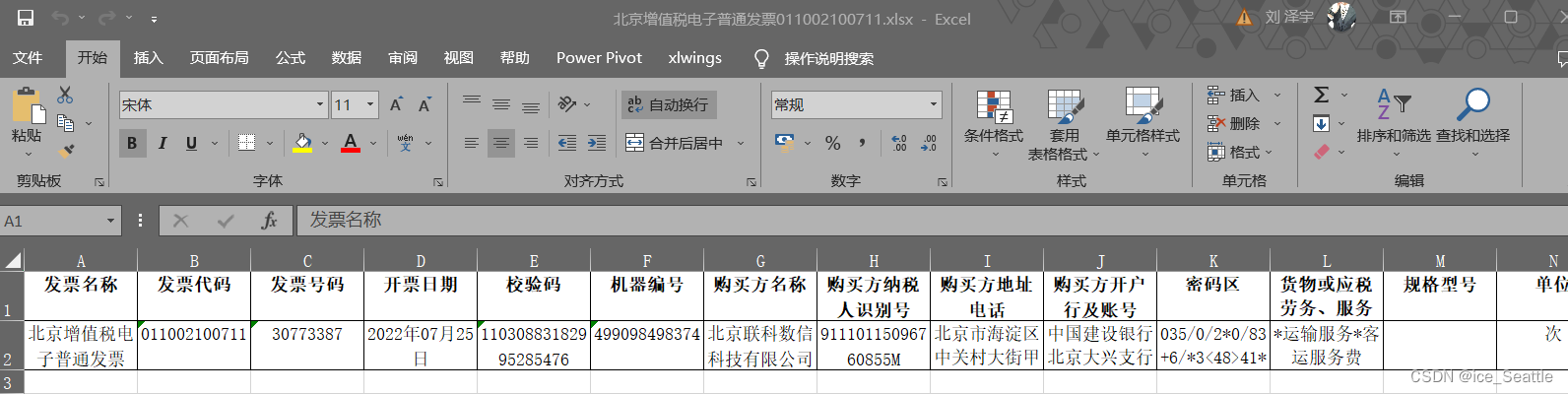Open the number format dropdown (常规)
This screenshot has width=1568, height=394.
pos(934,104)
